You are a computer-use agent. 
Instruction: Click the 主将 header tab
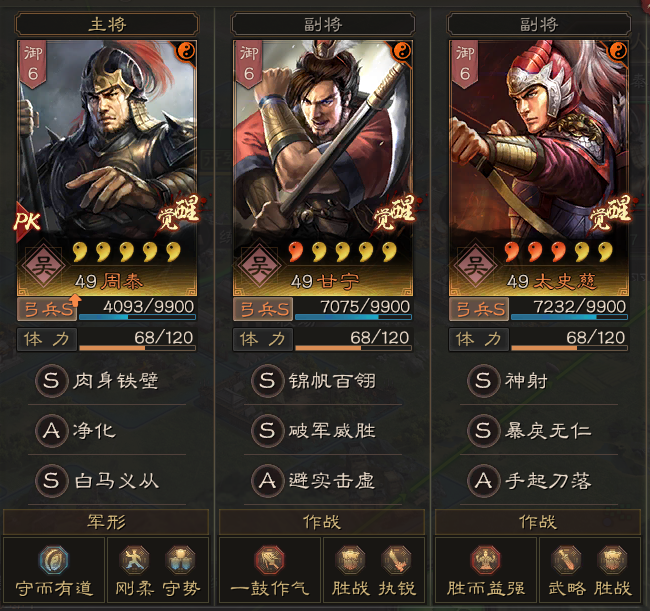(x=107, y=24)
